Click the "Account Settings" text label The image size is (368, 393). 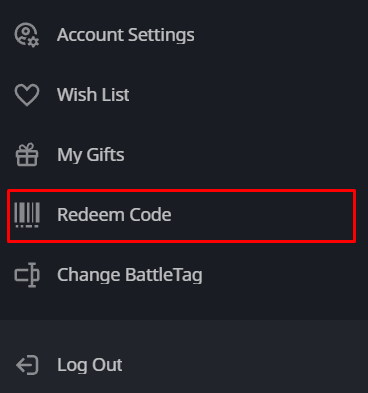click(x=126, y=35)
